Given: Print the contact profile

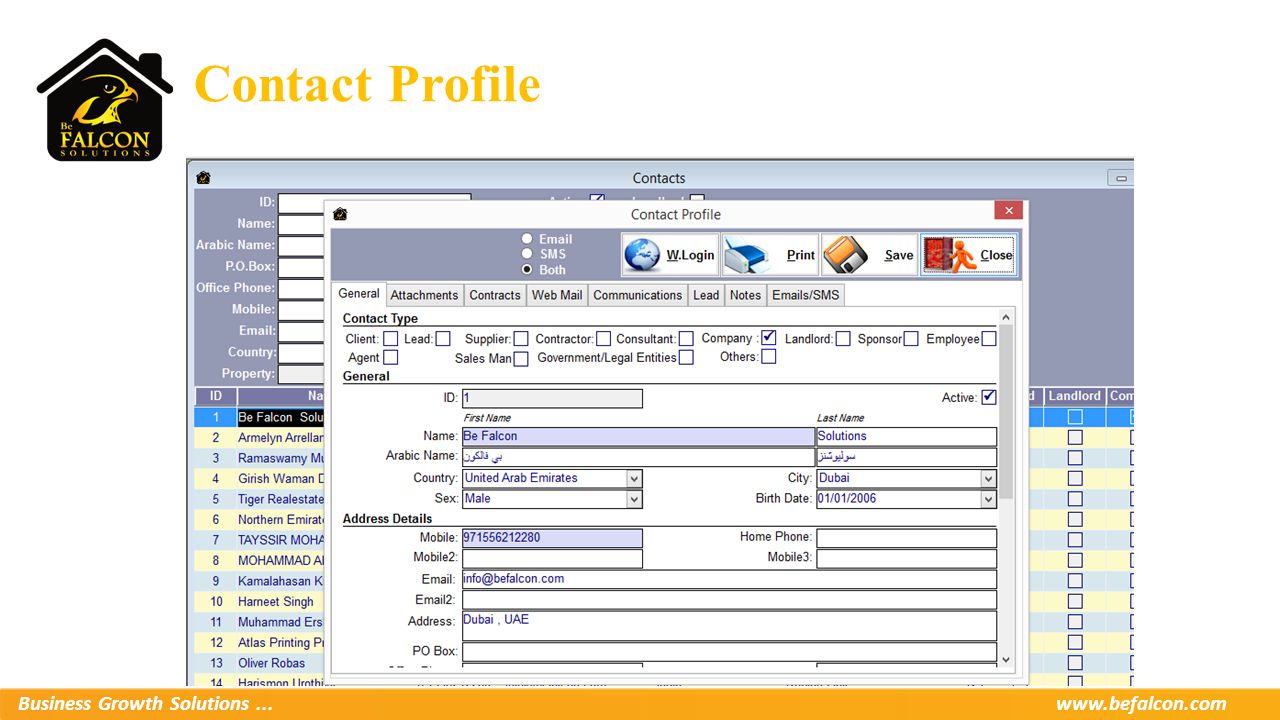Looking at the screenshot, I should point(769,255).
